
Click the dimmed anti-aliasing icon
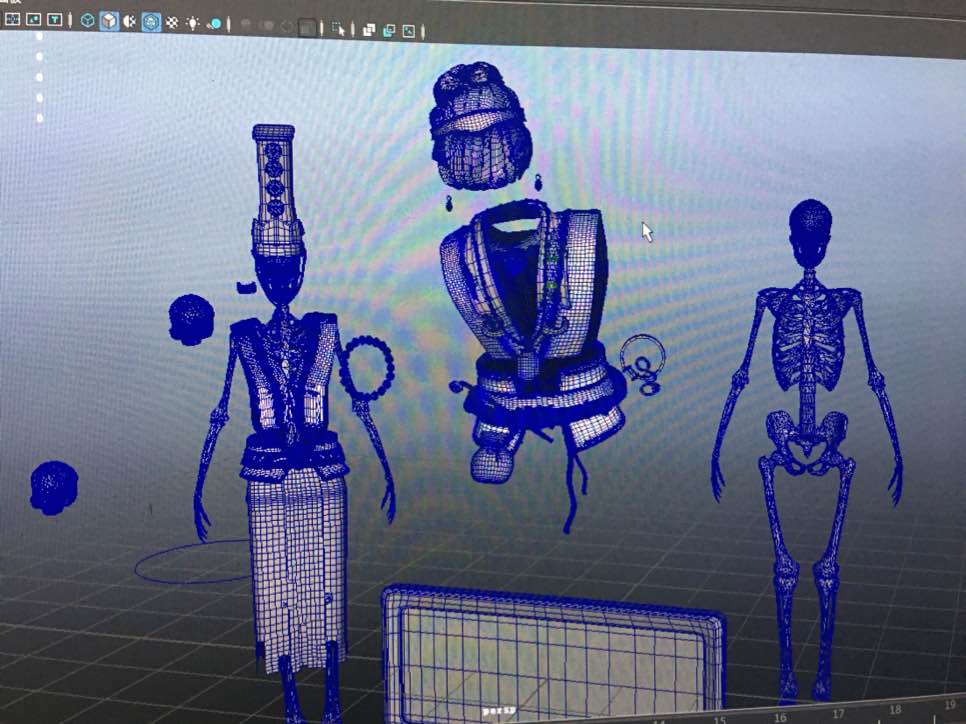[287, 26]
